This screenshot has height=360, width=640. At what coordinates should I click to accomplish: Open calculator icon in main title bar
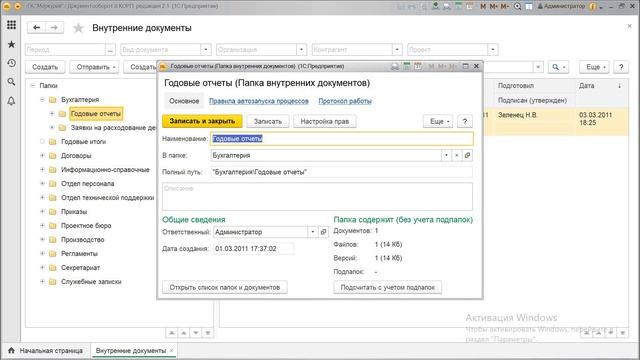(x=459, y=6)
